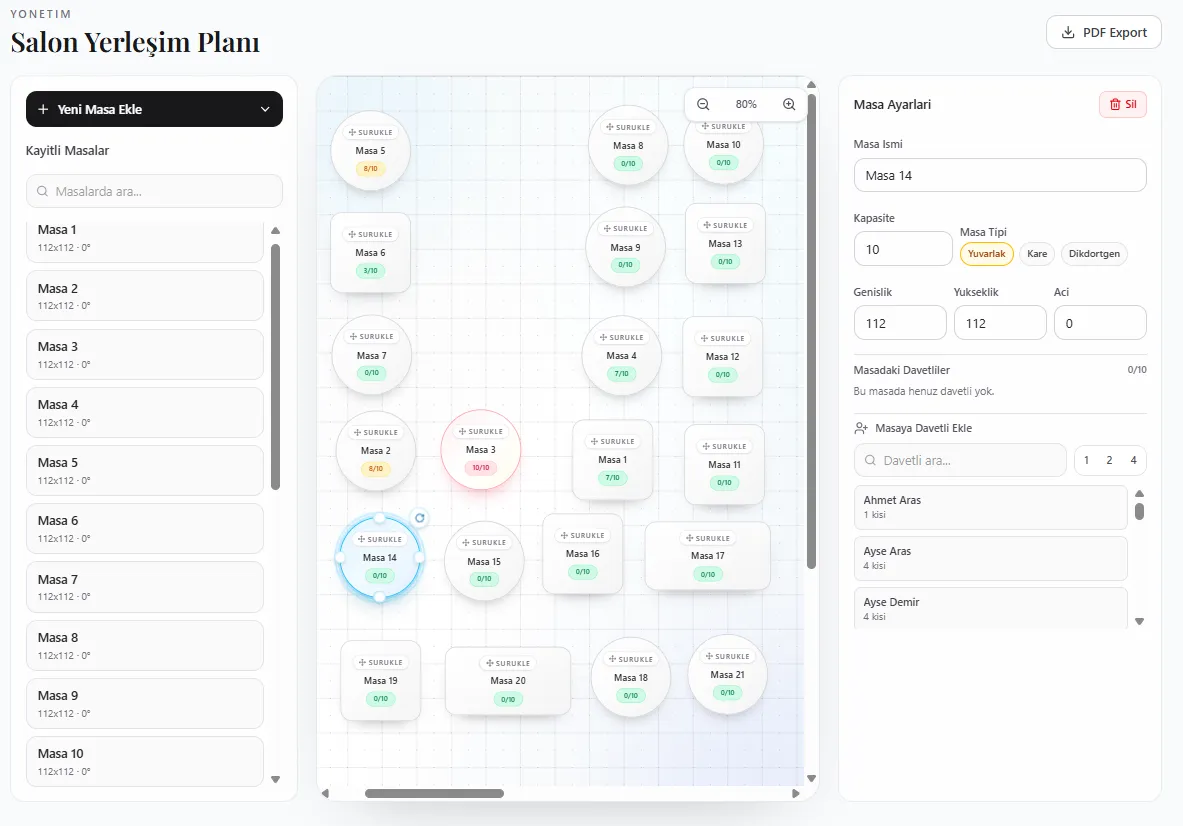Filter guests by group size 4
Screen dimensions: 1183x826
coord(1133,460)
